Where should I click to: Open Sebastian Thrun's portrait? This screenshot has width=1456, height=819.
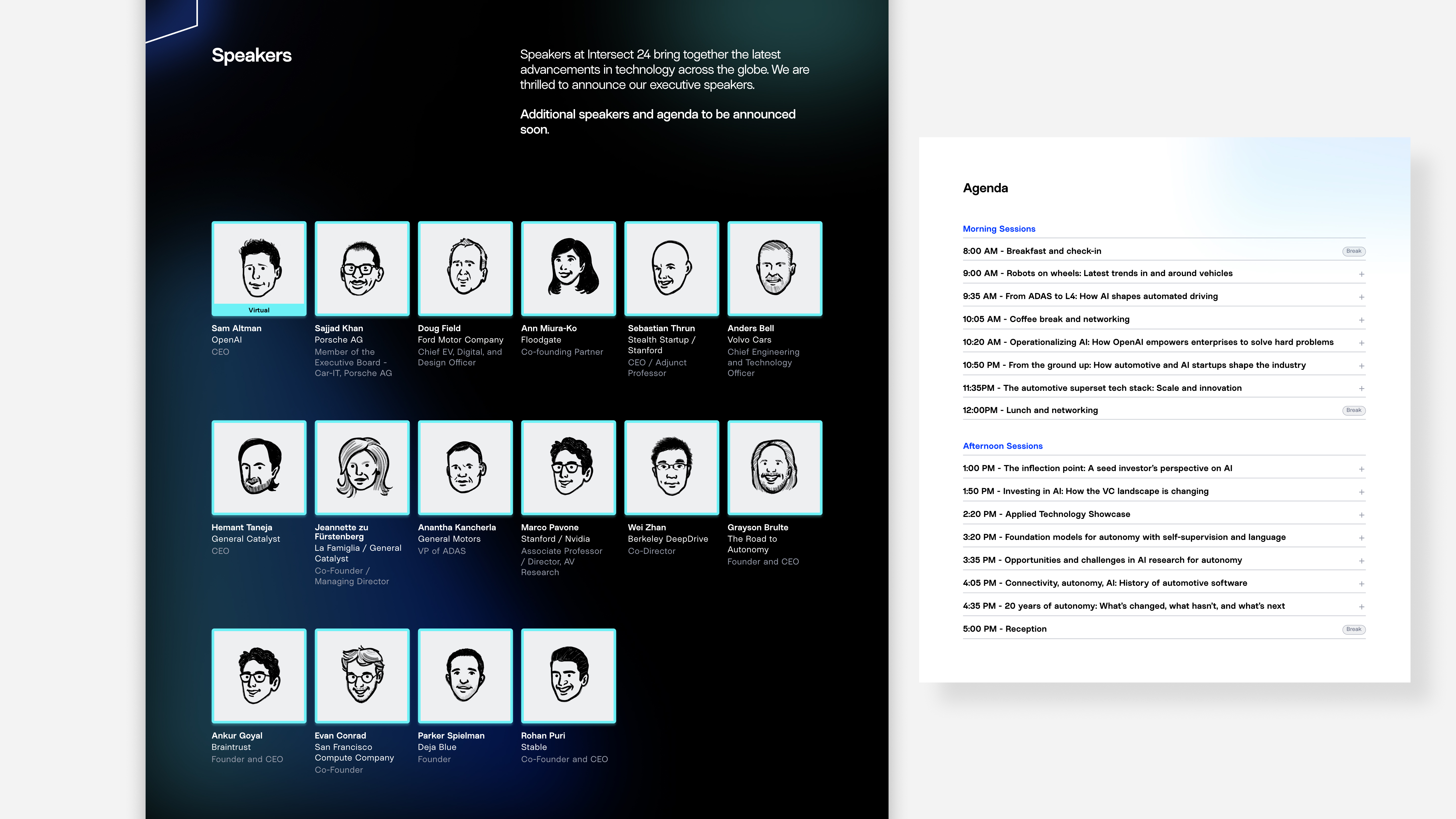pos(671,268)
